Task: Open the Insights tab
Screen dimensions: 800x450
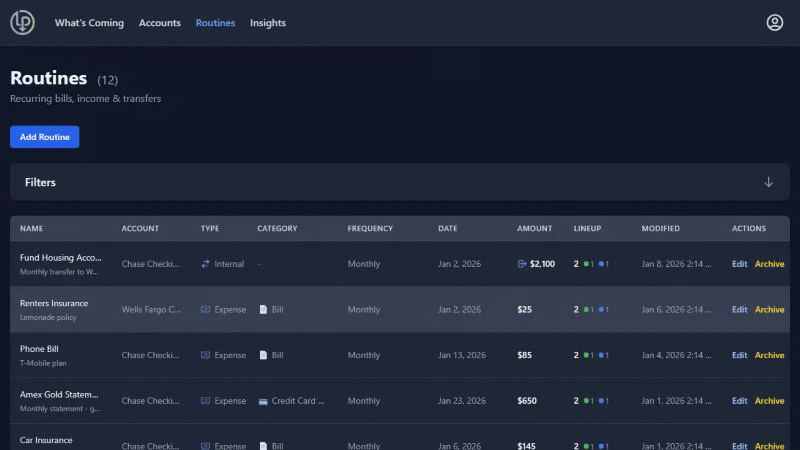Action: 267,23
